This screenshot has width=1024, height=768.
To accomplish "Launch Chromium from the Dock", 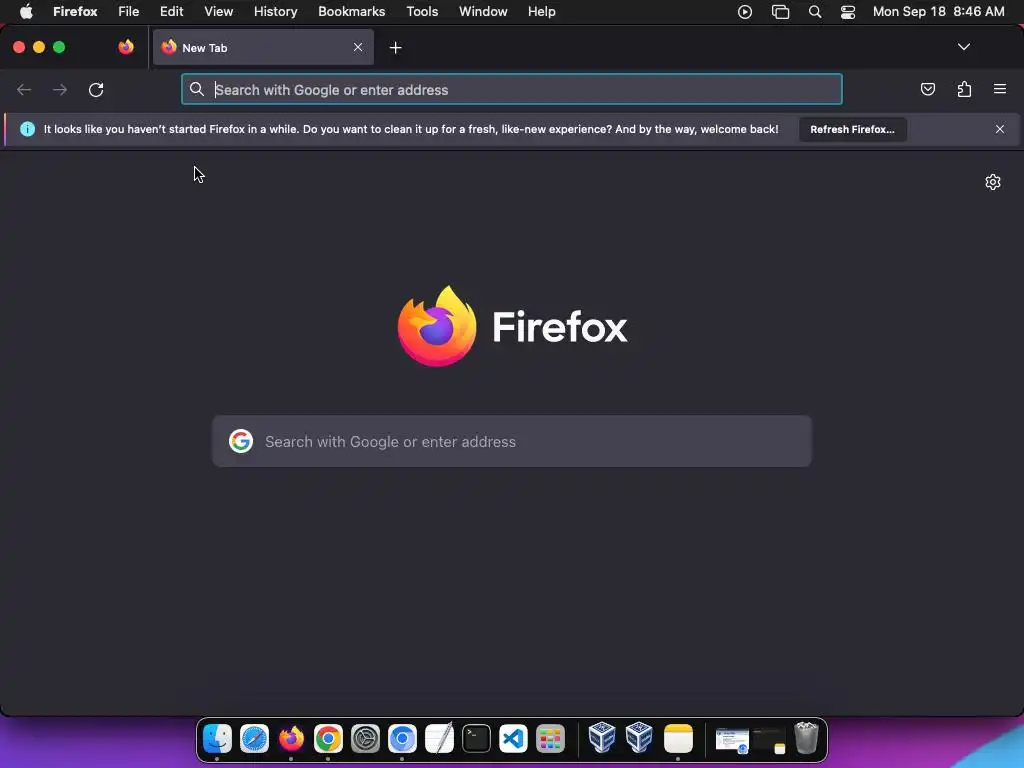I will point(402,739).
